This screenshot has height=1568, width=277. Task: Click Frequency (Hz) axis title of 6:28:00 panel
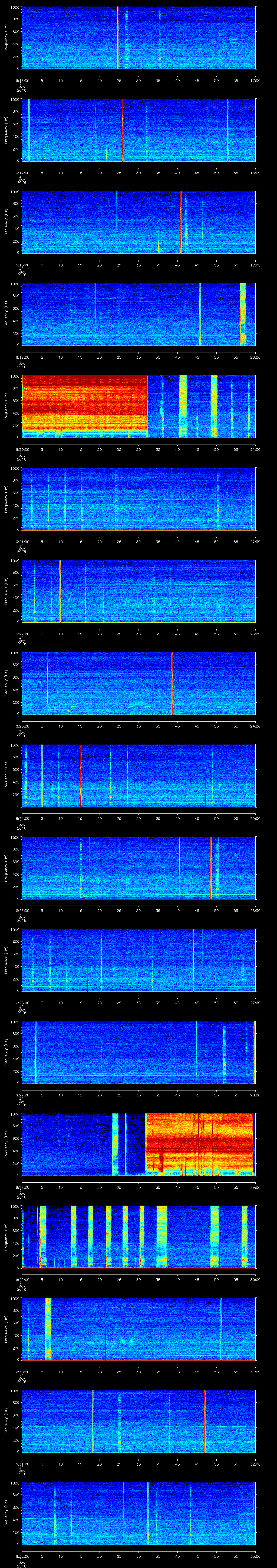tap(6, 1144)
